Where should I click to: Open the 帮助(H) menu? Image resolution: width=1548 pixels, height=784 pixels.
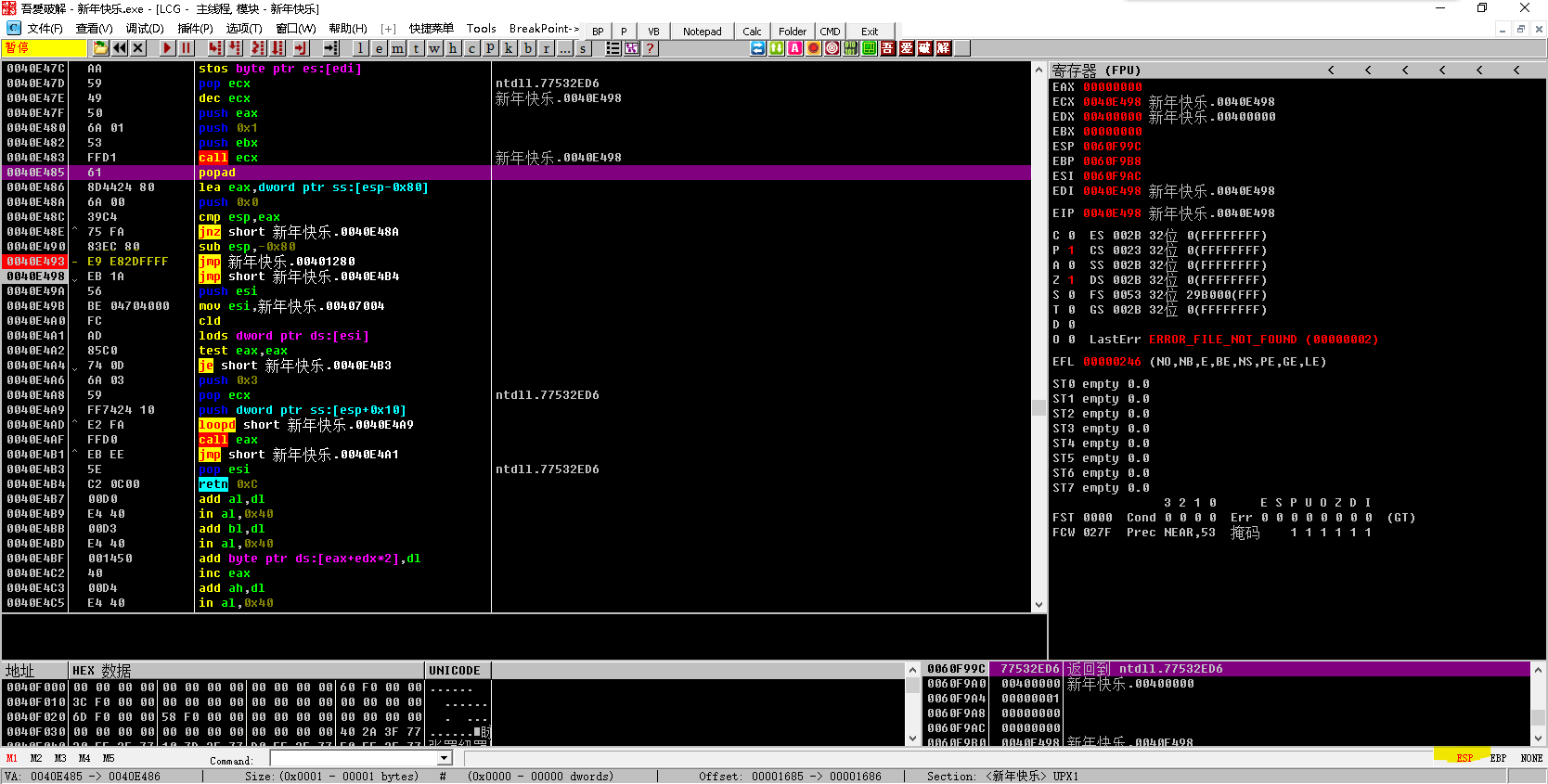(348, 29)
